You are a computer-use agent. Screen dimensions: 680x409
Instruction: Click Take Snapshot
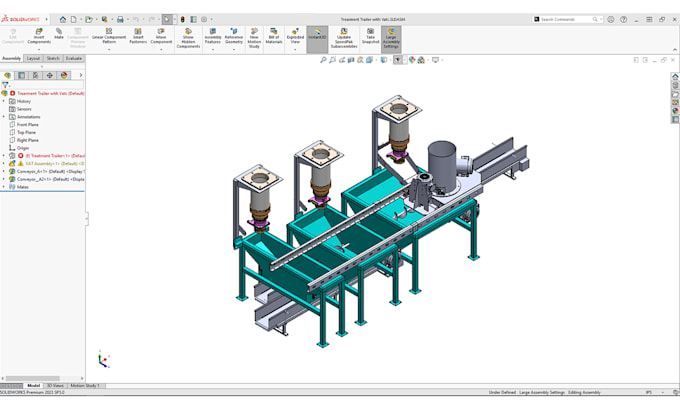pos(370,36)
